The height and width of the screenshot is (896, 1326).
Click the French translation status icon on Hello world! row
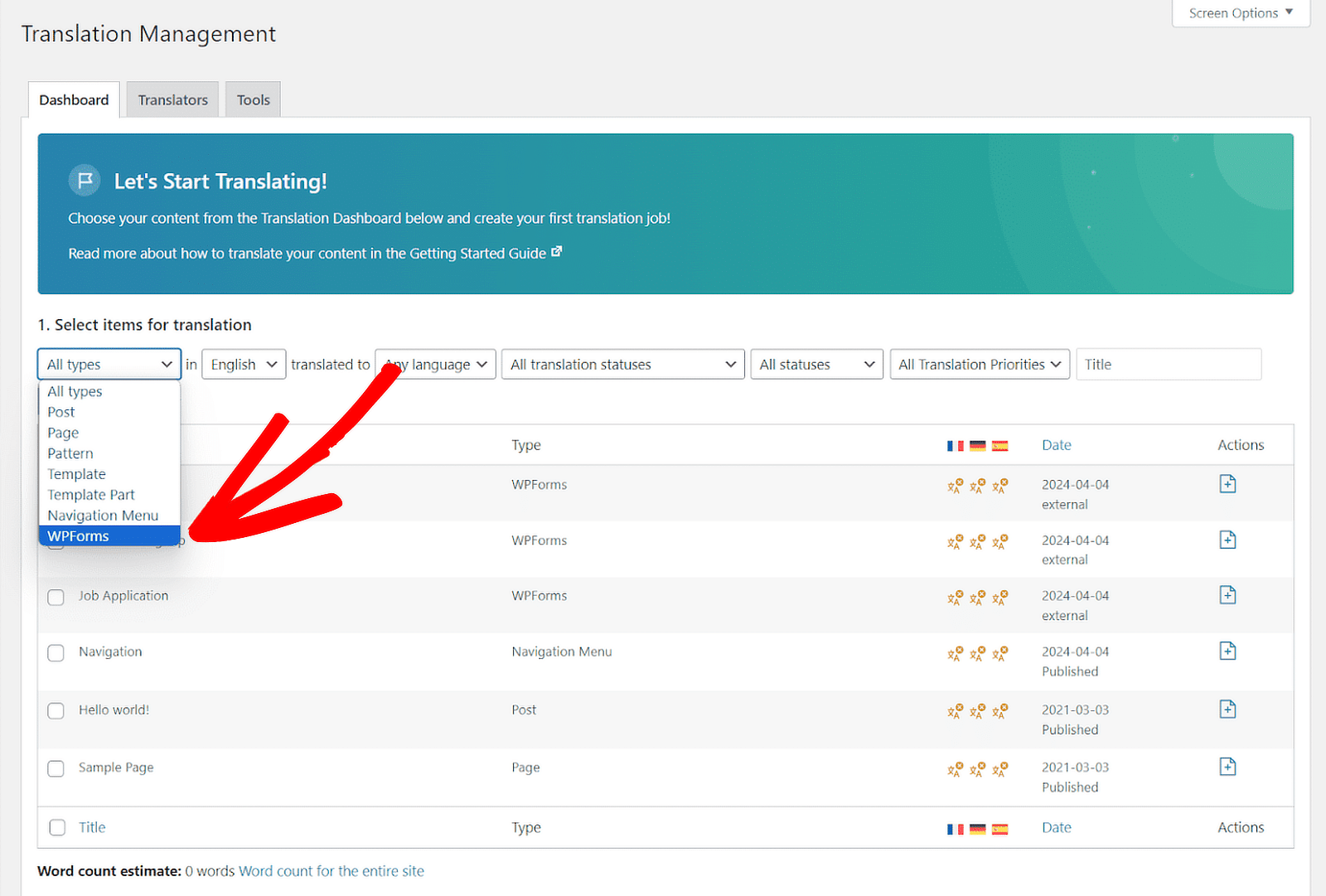click(x=955, y=710)
